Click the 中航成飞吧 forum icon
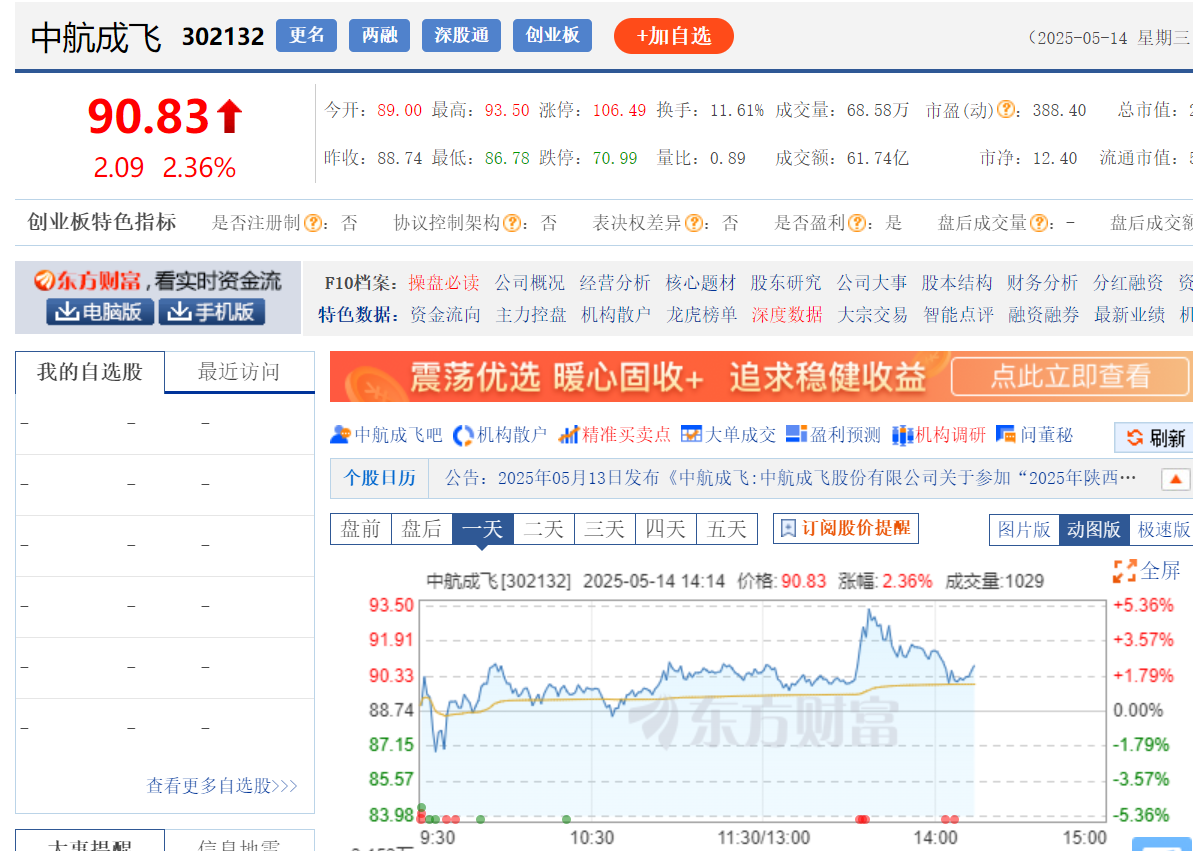1193x851 pixels. [339, 435]
